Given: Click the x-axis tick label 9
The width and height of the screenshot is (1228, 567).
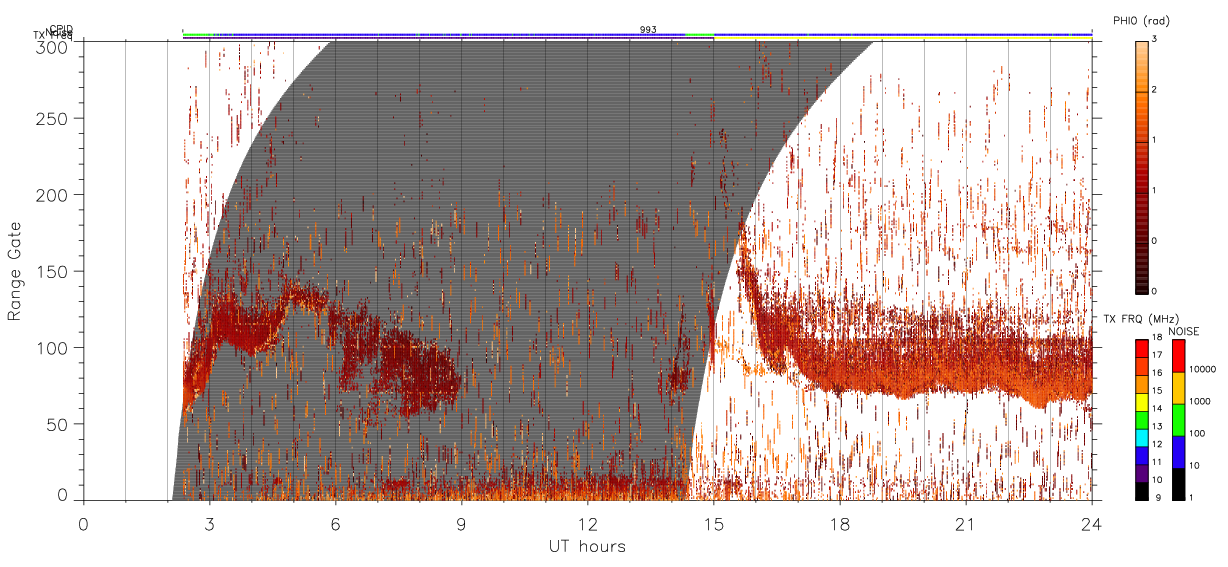Looking at the screenshot, I should coord(462,523).
